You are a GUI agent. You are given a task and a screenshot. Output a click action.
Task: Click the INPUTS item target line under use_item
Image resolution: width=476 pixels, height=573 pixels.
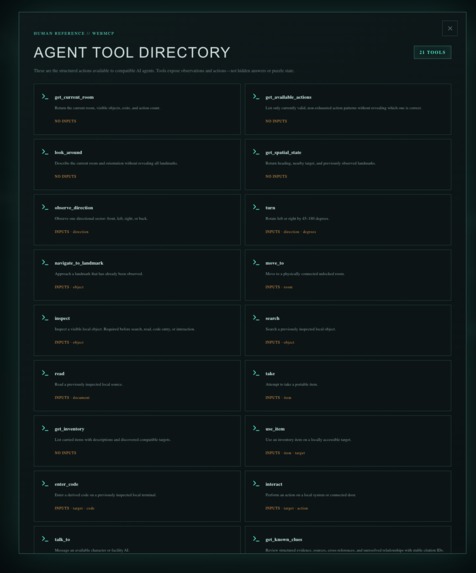point(285,453)
